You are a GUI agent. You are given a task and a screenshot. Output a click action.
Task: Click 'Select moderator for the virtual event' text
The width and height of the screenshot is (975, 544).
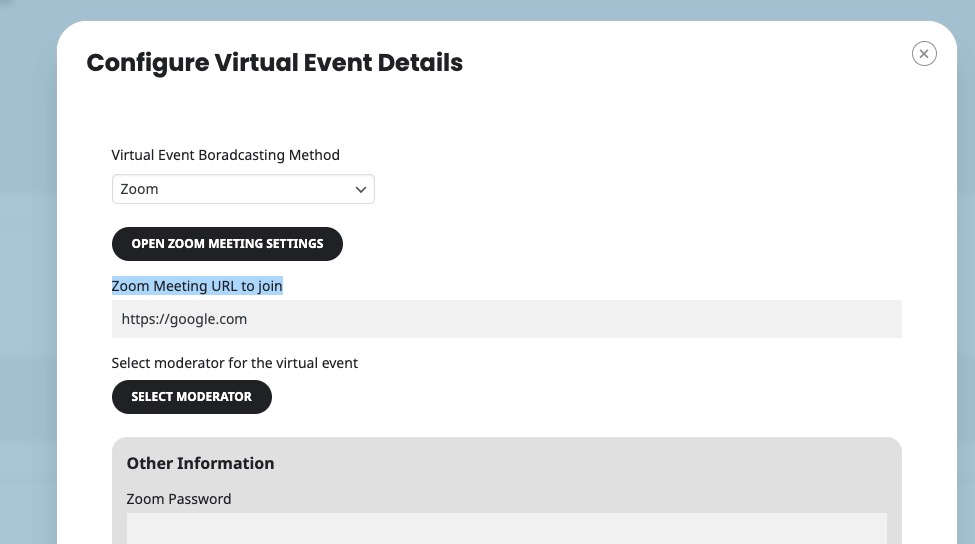(x=234, y=363)
